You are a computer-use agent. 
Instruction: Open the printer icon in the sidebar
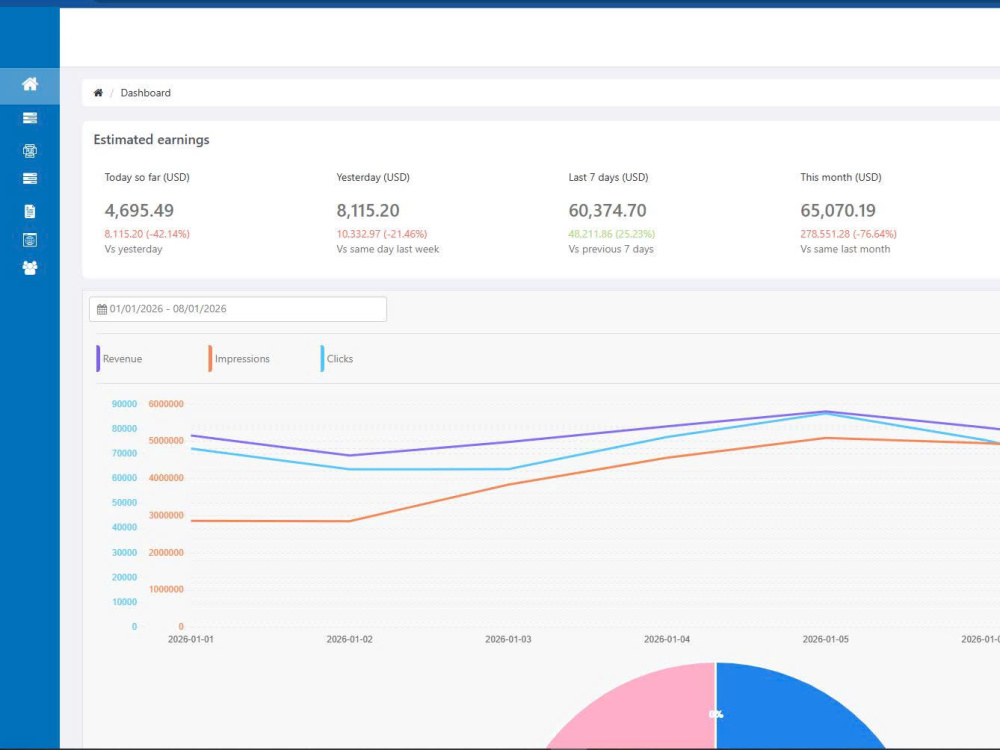[29, 151]
